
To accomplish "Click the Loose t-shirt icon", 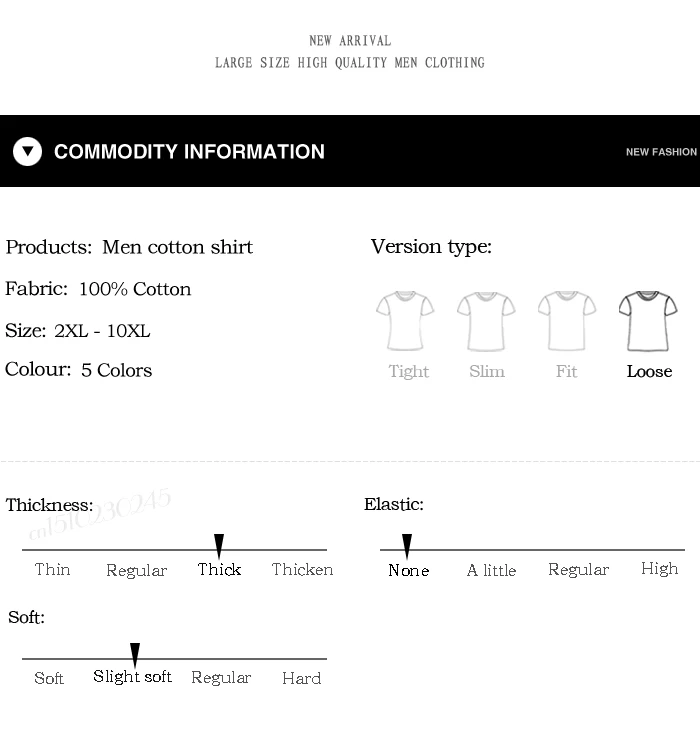I will click(x=648, y=321).
